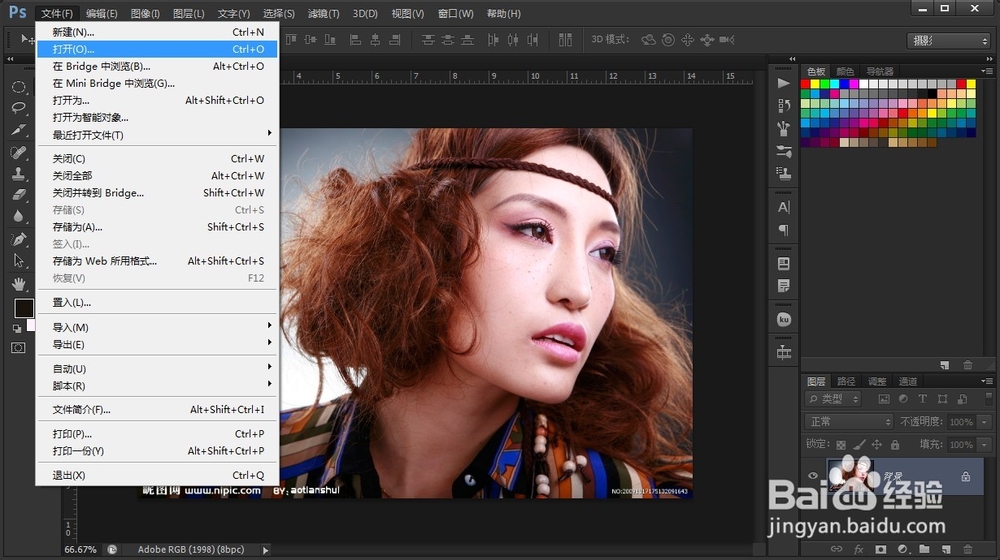Hide the 背景 layer with eye icon
The width and height of the screenshot is (1000, 560).
click(813, 477)
